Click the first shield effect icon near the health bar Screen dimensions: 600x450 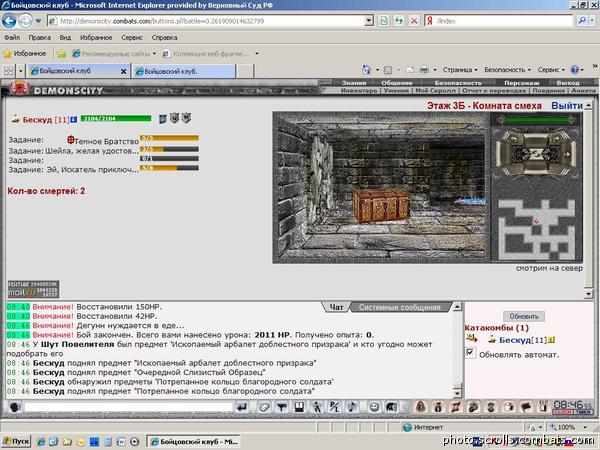tap(162, 119)
